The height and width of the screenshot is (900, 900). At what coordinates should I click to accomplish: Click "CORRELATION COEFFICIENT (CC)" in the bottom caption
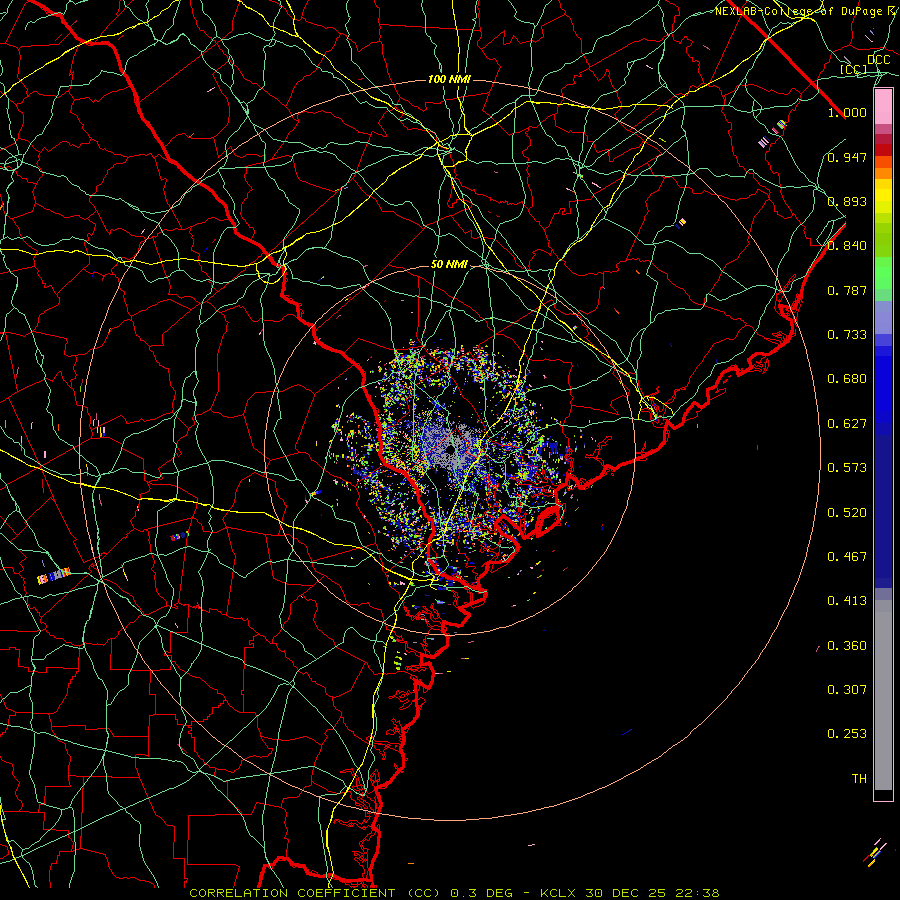pyautogui.click(x=315, y=893)
